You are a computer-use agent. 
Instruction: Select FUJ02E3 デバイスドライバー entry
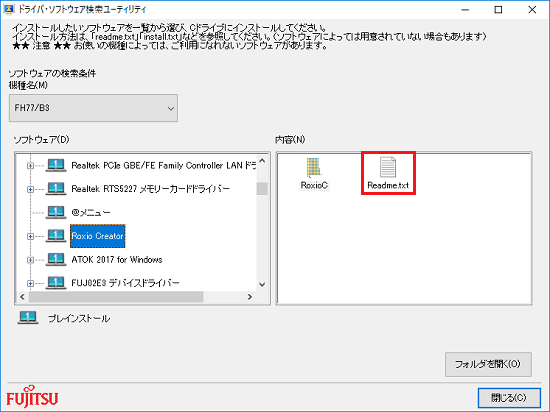(x=125, y=283)
